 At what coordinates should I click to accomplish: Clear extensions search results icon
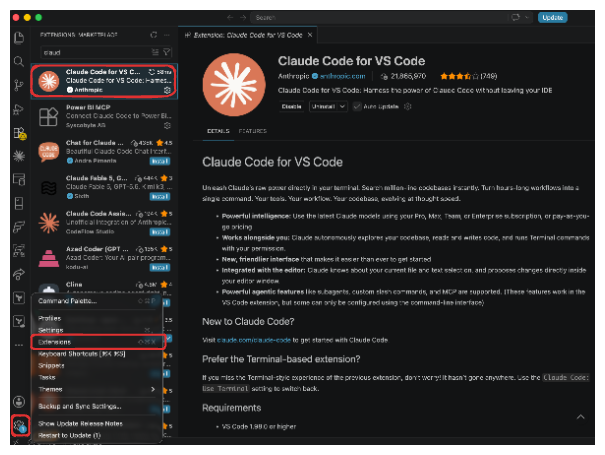pos(155,52)
